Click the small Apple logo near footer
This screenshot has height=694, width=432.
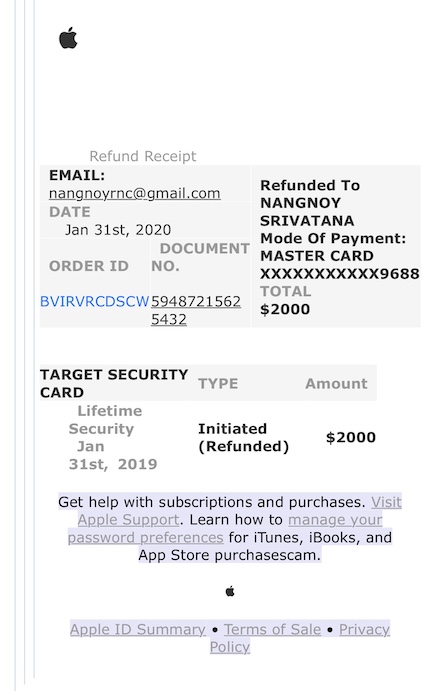(x=230, y=591)
